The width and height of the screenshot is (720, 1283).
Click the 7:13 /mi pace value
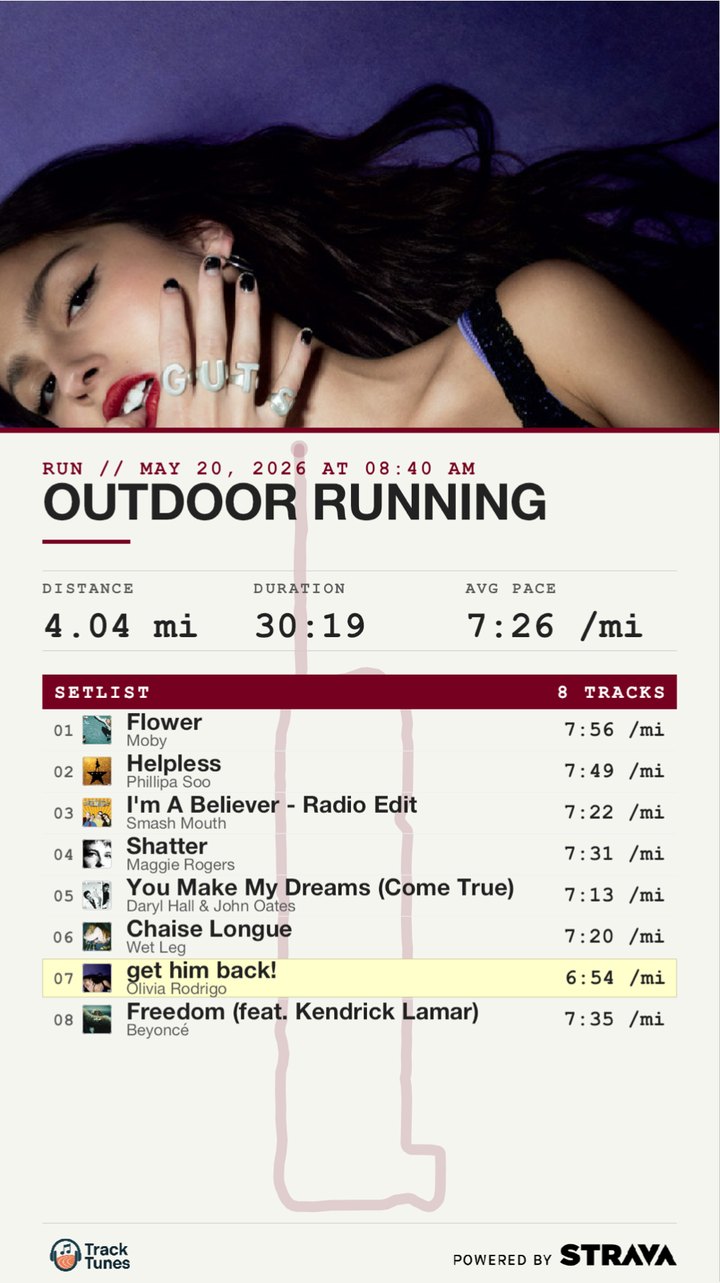tap(614, 895)
